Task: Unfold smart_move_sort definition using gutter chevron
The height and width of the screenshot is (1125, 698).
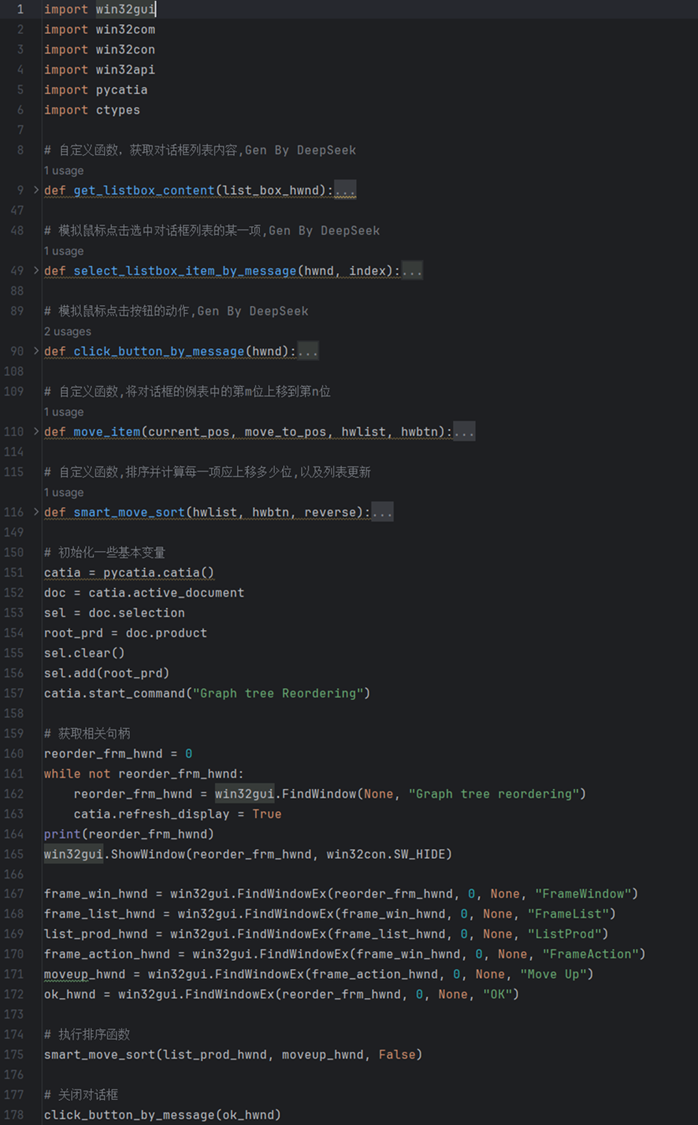Action: tap(37, 512)
